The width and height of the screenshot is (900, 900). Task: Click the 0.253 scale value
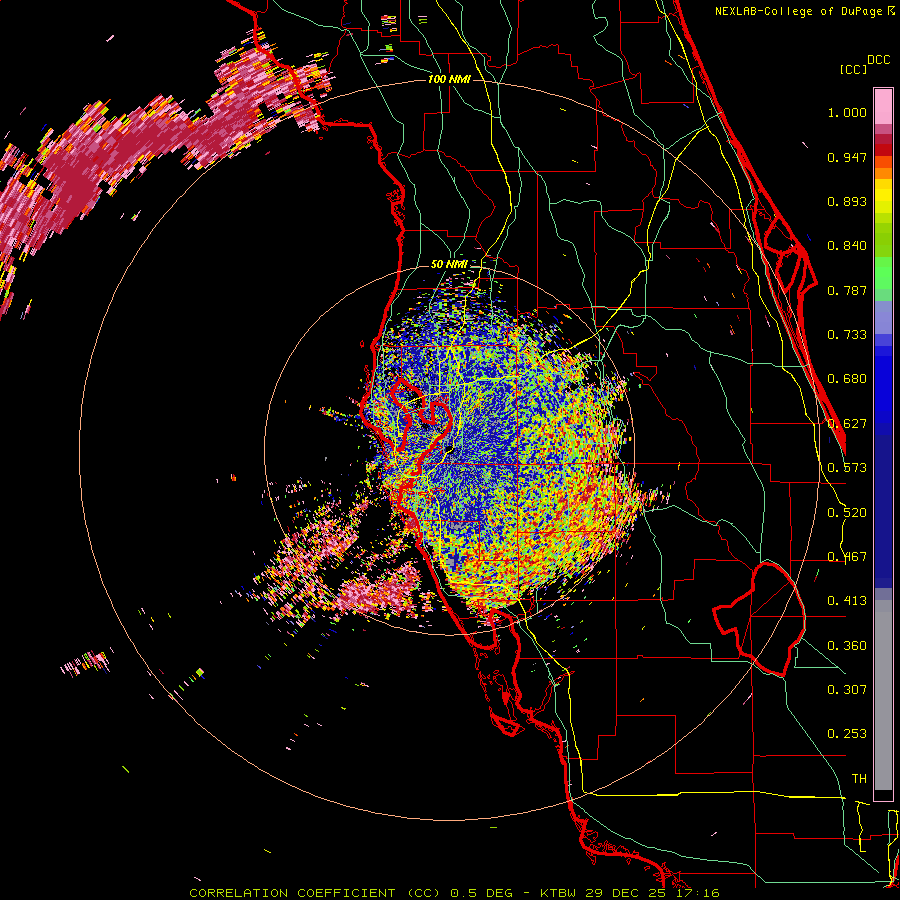(847, 734)
